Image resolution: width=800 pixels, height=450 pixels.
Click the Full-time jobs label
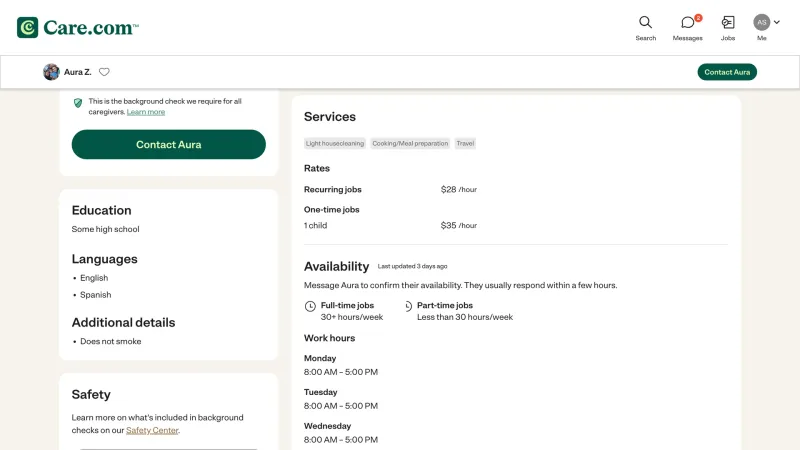click(347, 305)
